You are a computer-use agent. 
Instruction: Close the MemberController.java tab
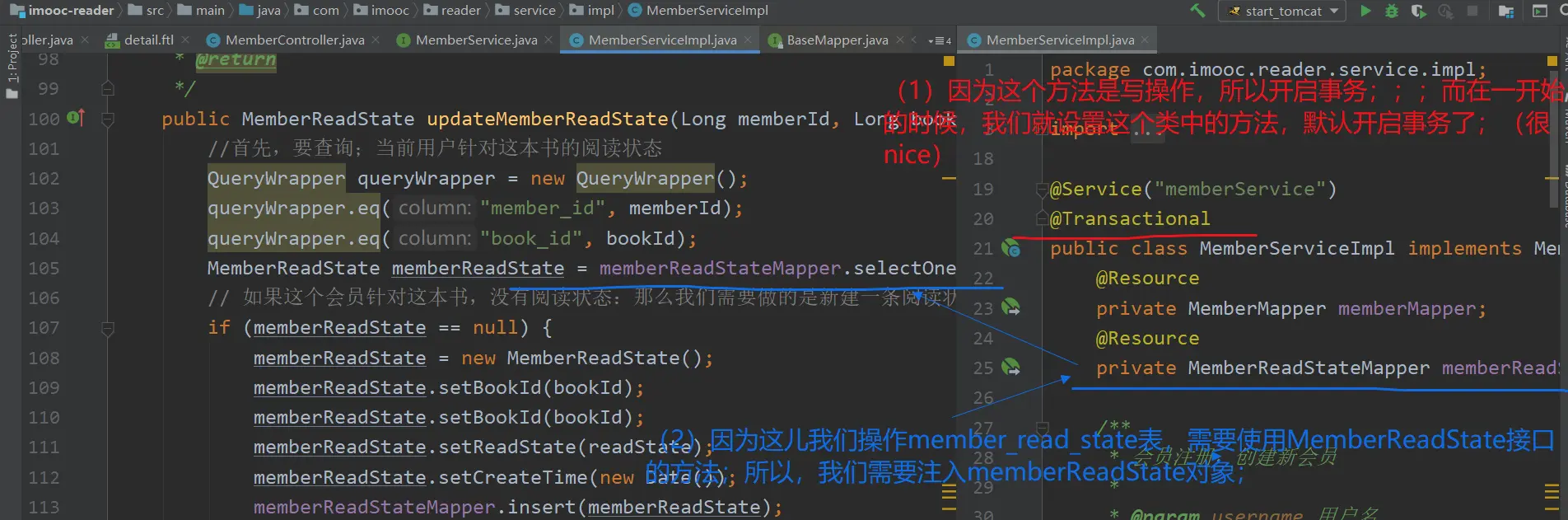tap(376, 40)
